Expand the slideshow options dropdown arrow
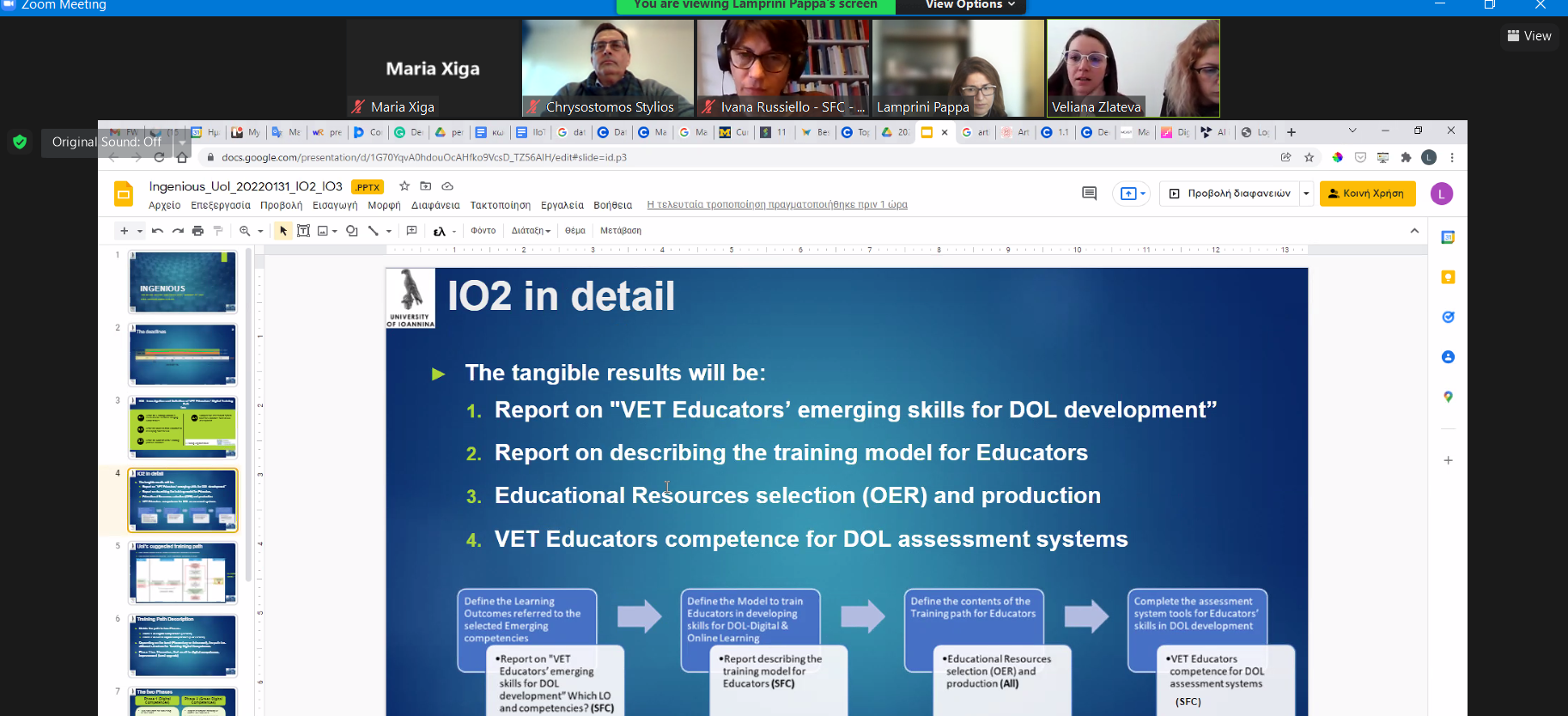Image resolution: width=1568 pixels, height=716 pixels. pos(1306,194)
